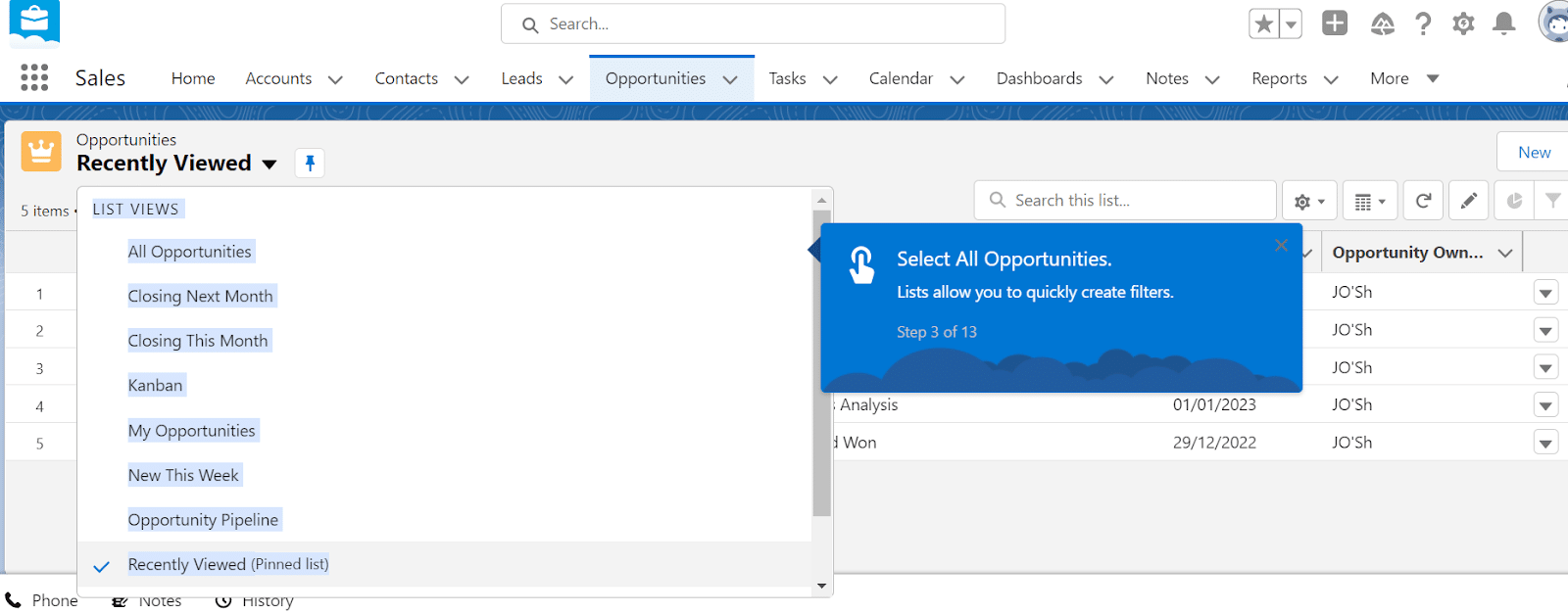Screen dimensions: 1568x613
Task: Sort by Opportunity Owner column header
Action: tap(1407, 253)
